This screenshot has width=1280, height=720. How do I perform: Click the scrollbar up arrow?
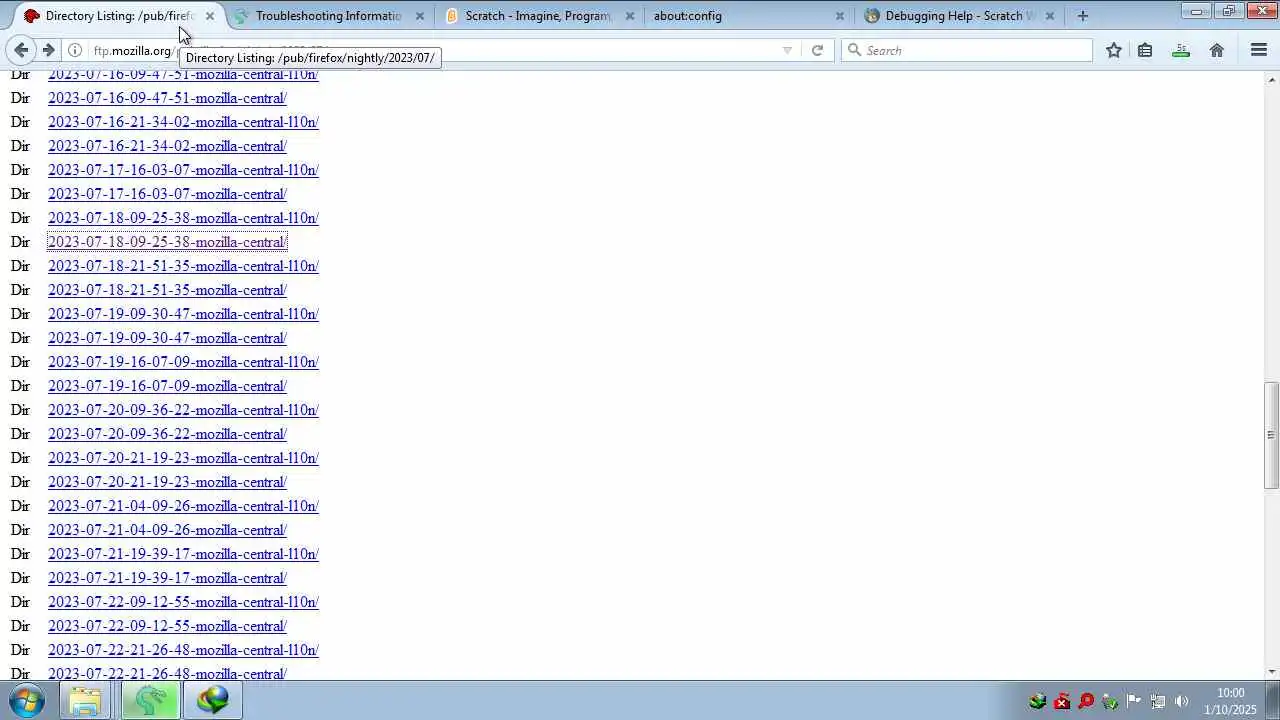[1271, 78]
